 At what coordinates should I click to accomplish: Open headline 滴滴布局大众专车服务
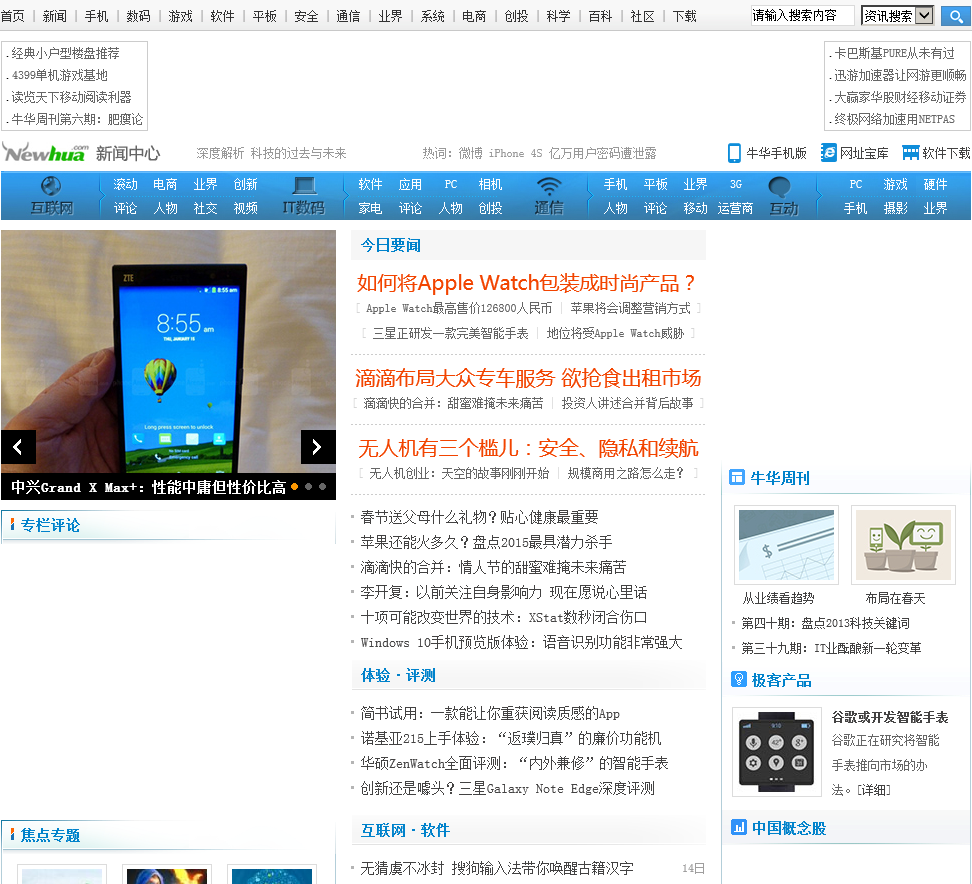(x=528, y=378)
